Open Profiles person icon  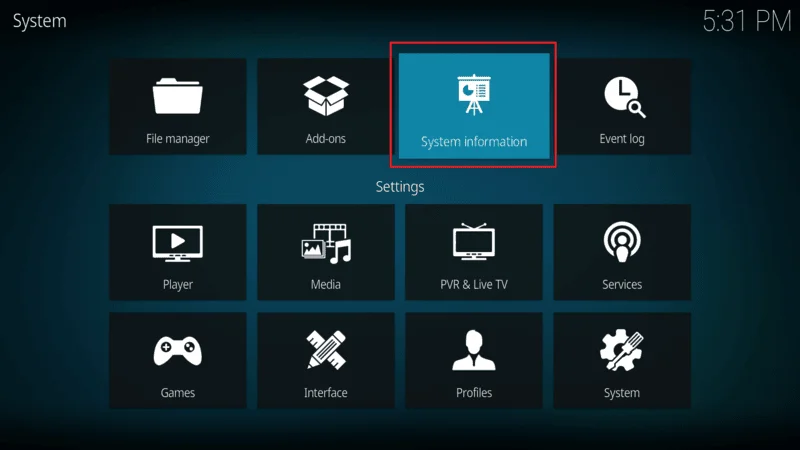tap(474, 350)
